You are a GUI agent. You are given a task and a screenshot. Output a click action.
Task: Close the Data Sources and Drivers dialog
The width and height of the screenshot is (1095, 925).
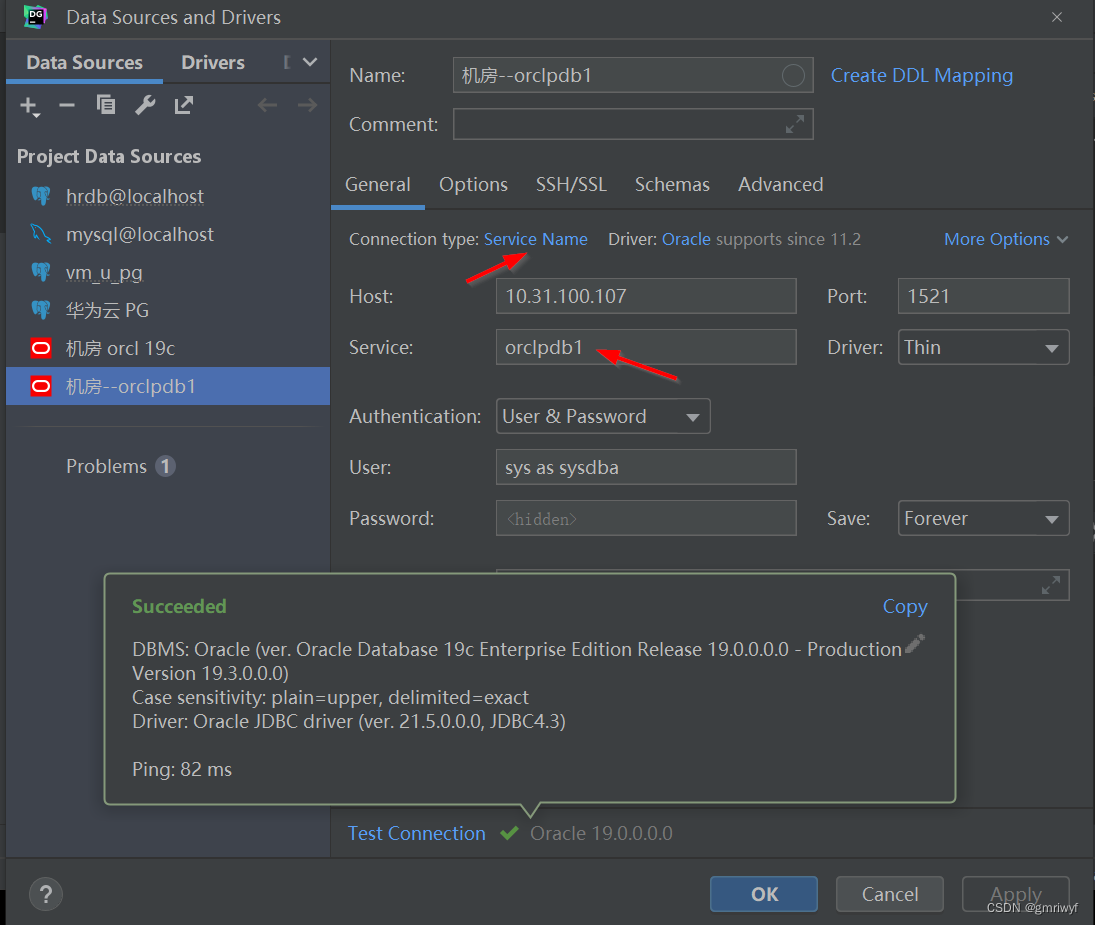(x=1057, y=17)
